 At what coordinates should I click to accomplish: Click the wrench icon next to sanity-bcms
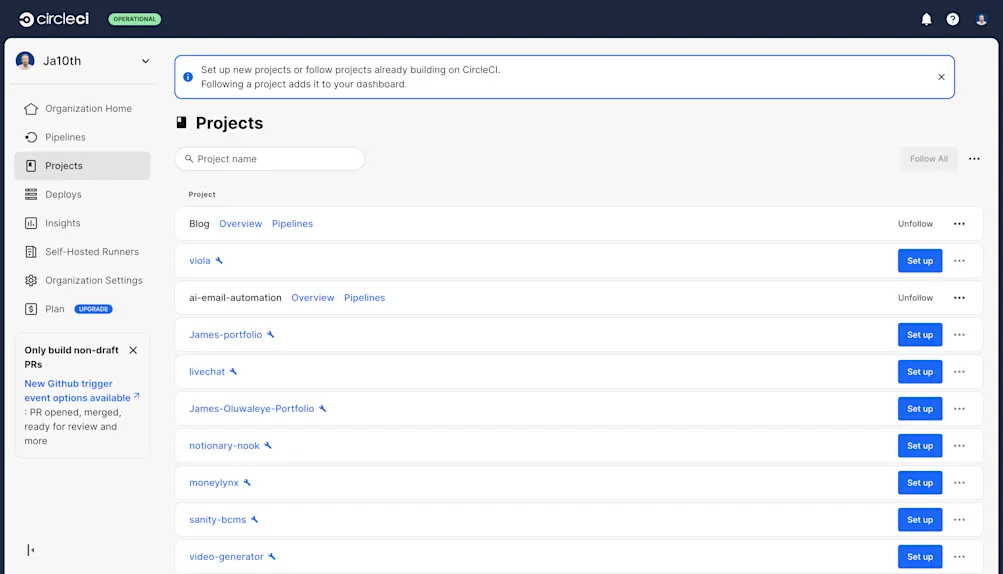pos(255,520)
